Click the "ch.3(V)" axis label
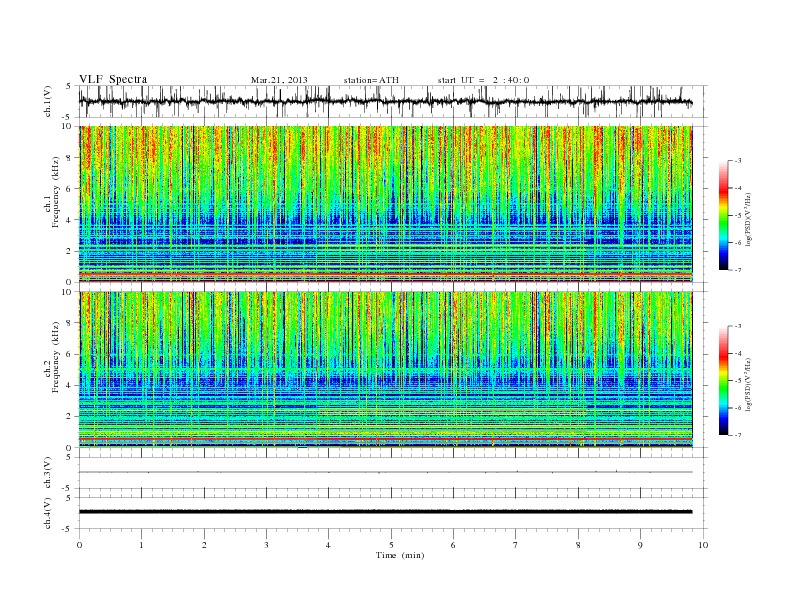The width and height of the screenshot is (792, 612). coord(48,473)
